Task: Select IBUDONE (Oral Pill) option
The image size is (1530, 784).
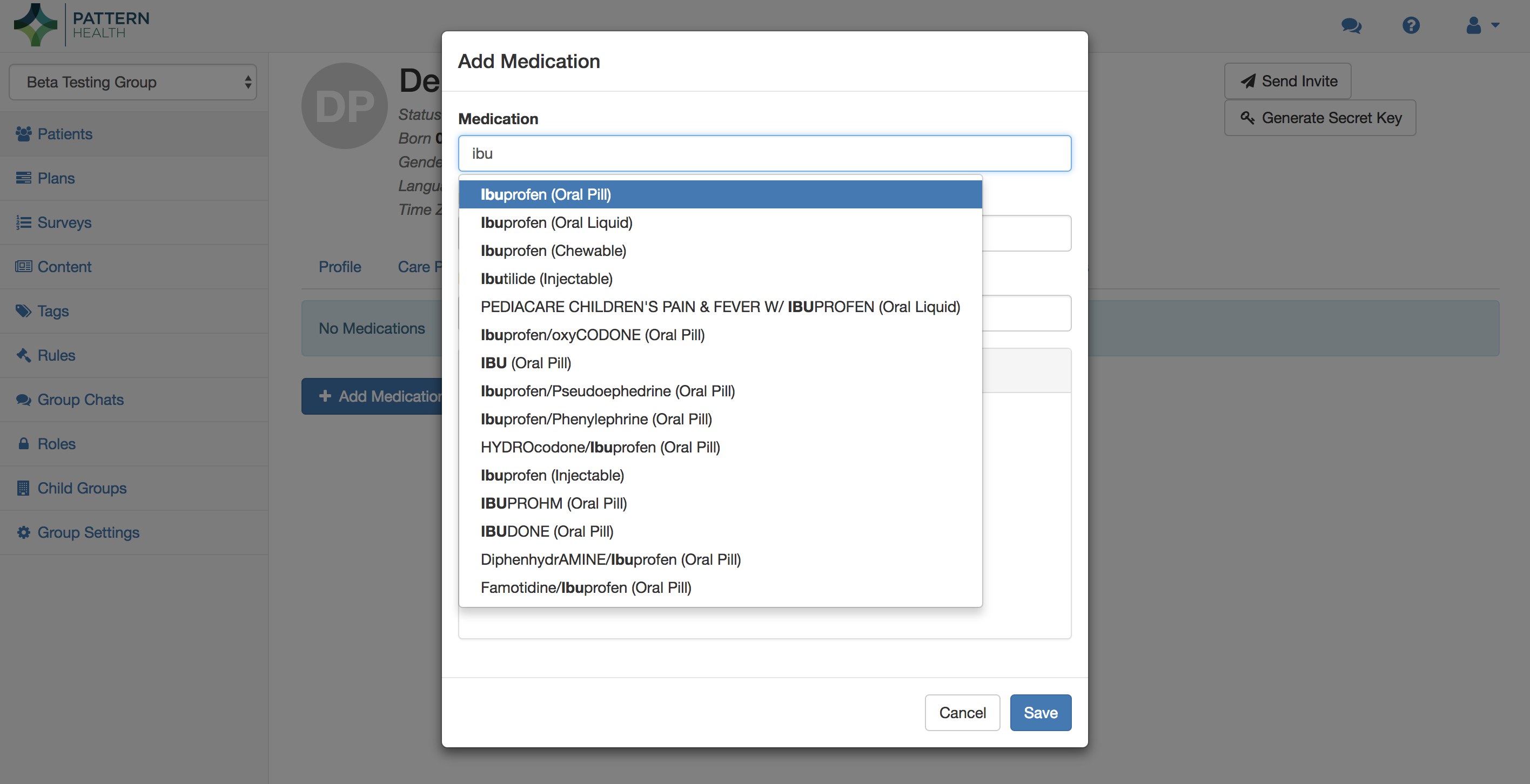Action: tap(546, 531)
